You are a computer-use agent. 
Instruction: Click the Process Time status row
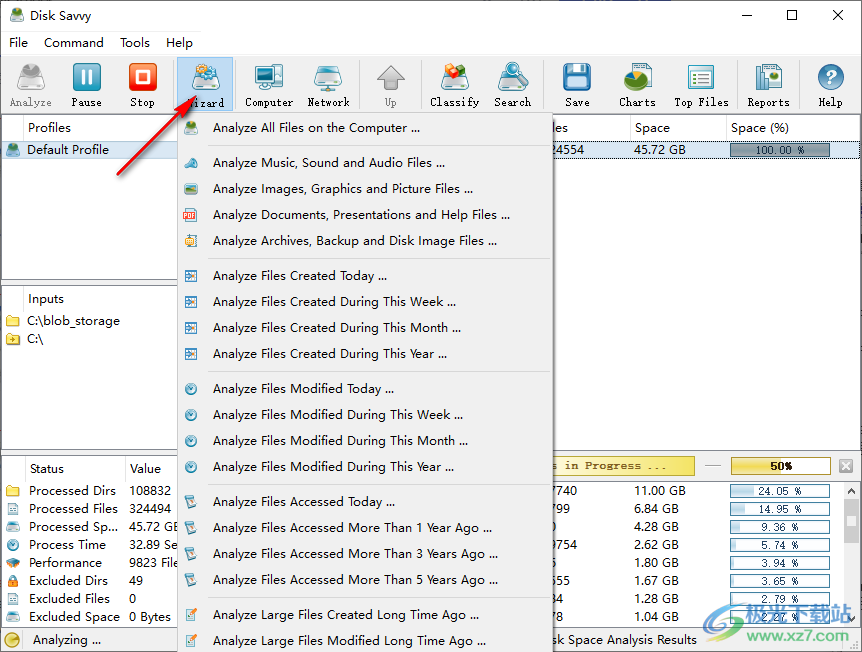[x=90, y=545]
